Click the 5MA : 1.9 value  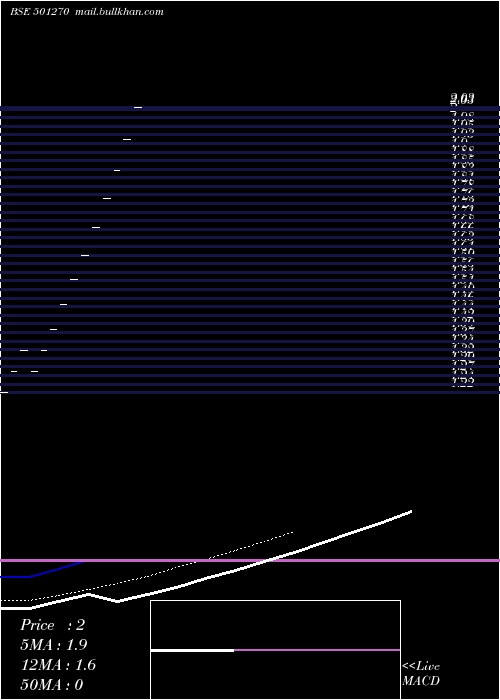[x=54, y=645]
